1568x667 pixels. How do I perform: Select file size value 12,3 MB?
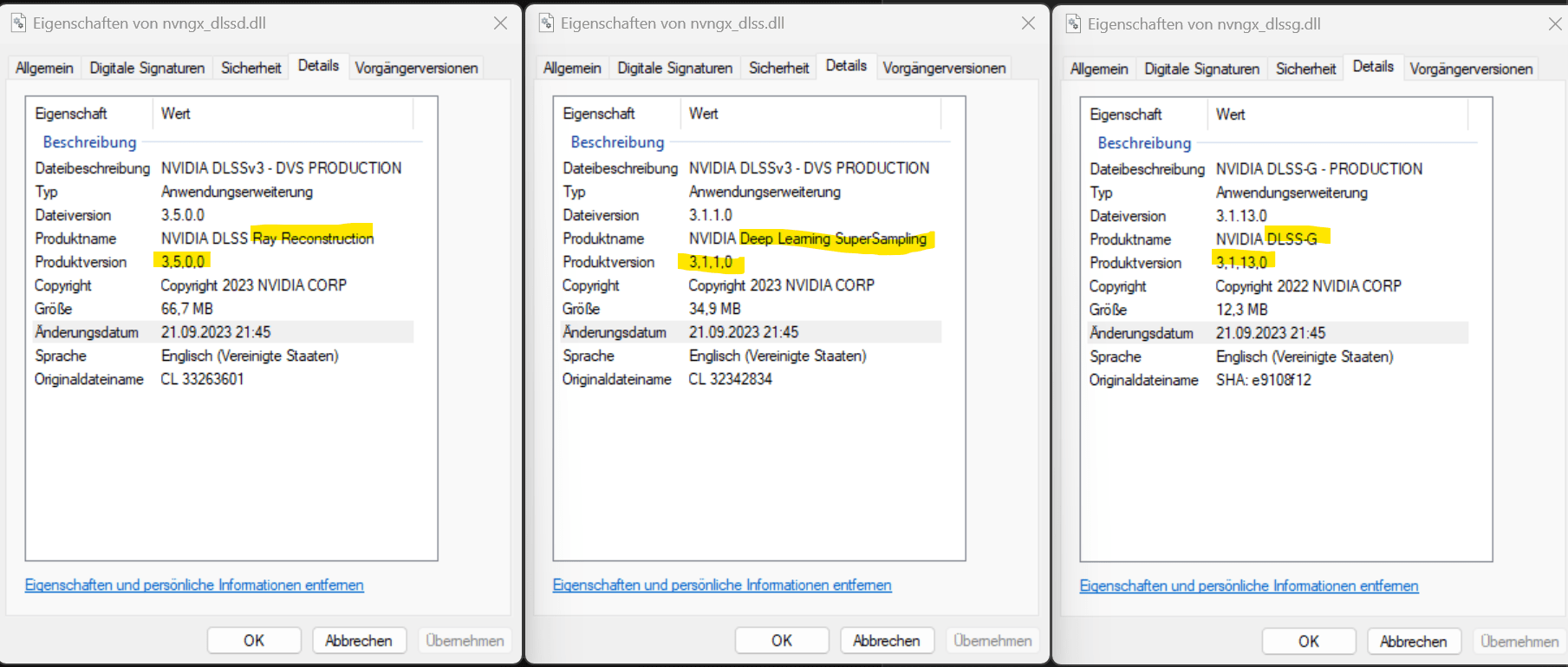(x=1241, y=309)
